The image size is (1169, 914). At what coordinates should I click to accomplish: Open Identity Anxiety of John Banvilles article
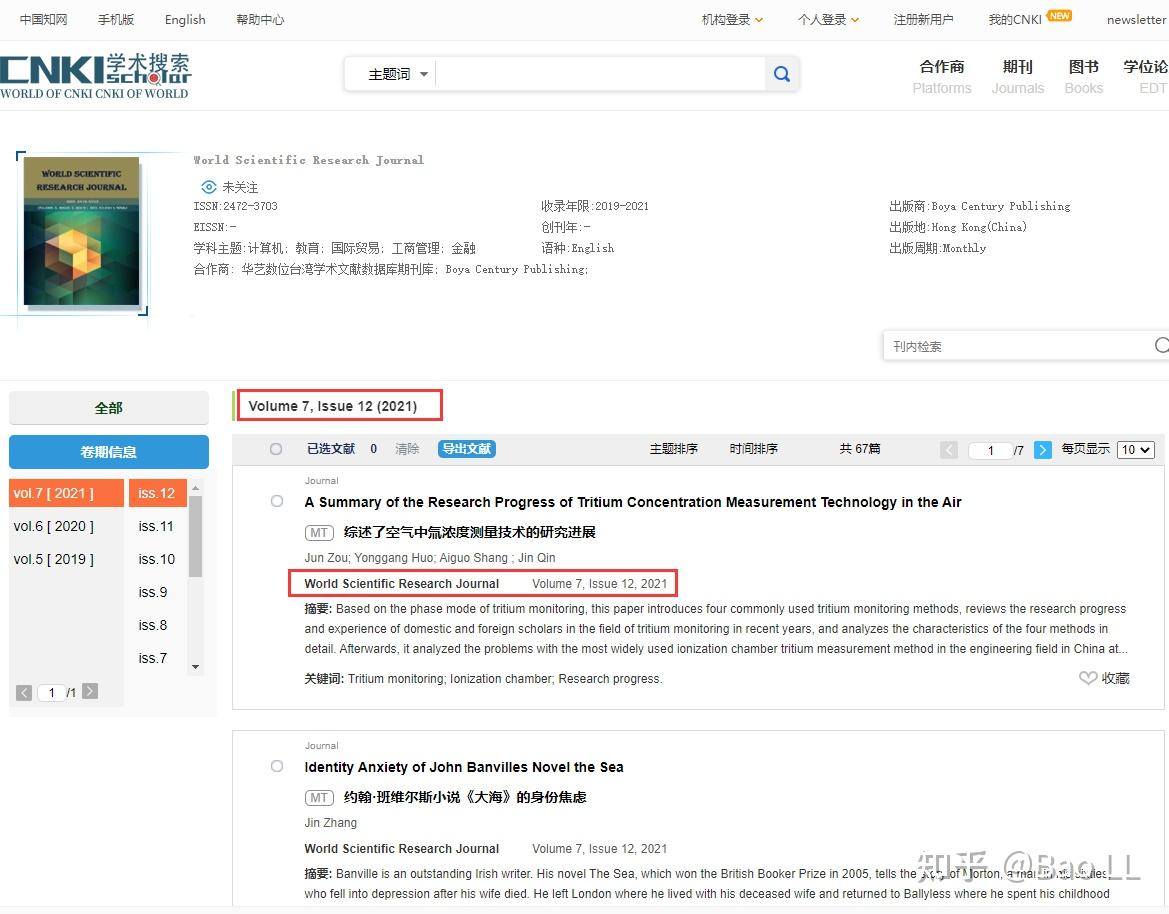(464, 767)
